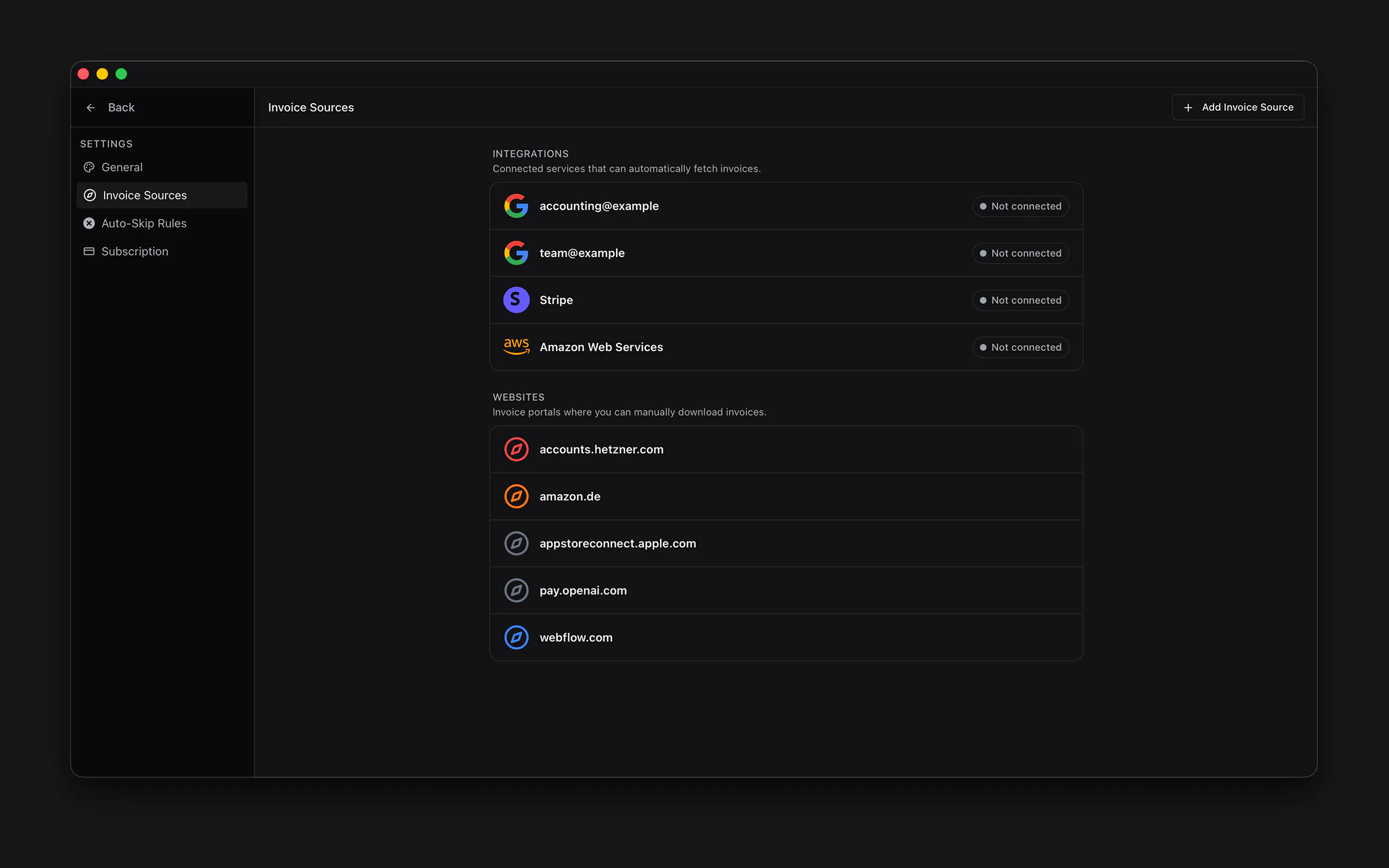The image size is (1389, 868).
Task: Open the pay.openai.com website entry
Action: [786, 591]
